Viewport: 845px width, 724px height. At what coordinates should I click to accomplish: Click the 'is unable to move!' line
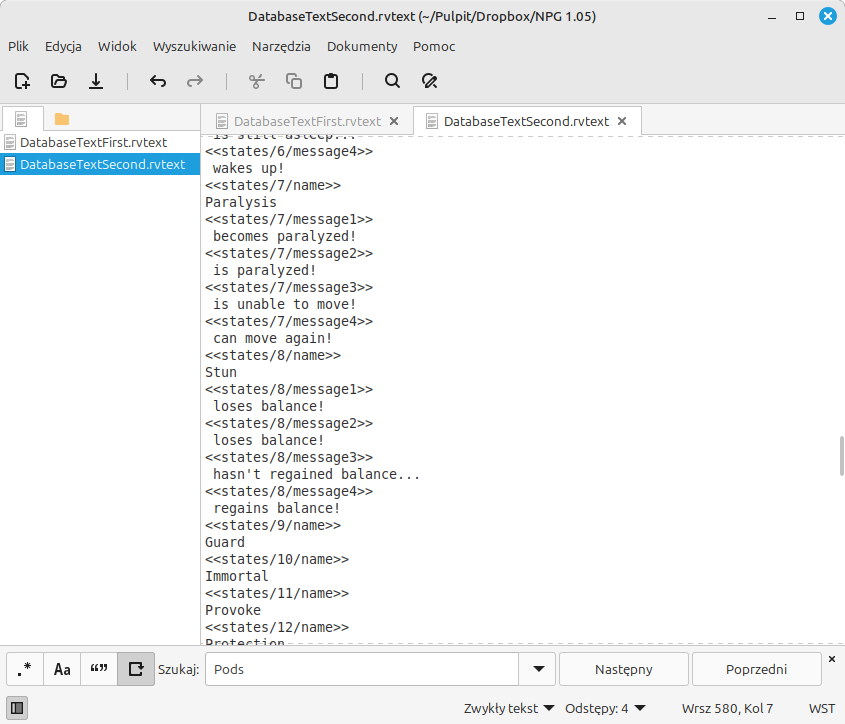(x=285, y=305)
